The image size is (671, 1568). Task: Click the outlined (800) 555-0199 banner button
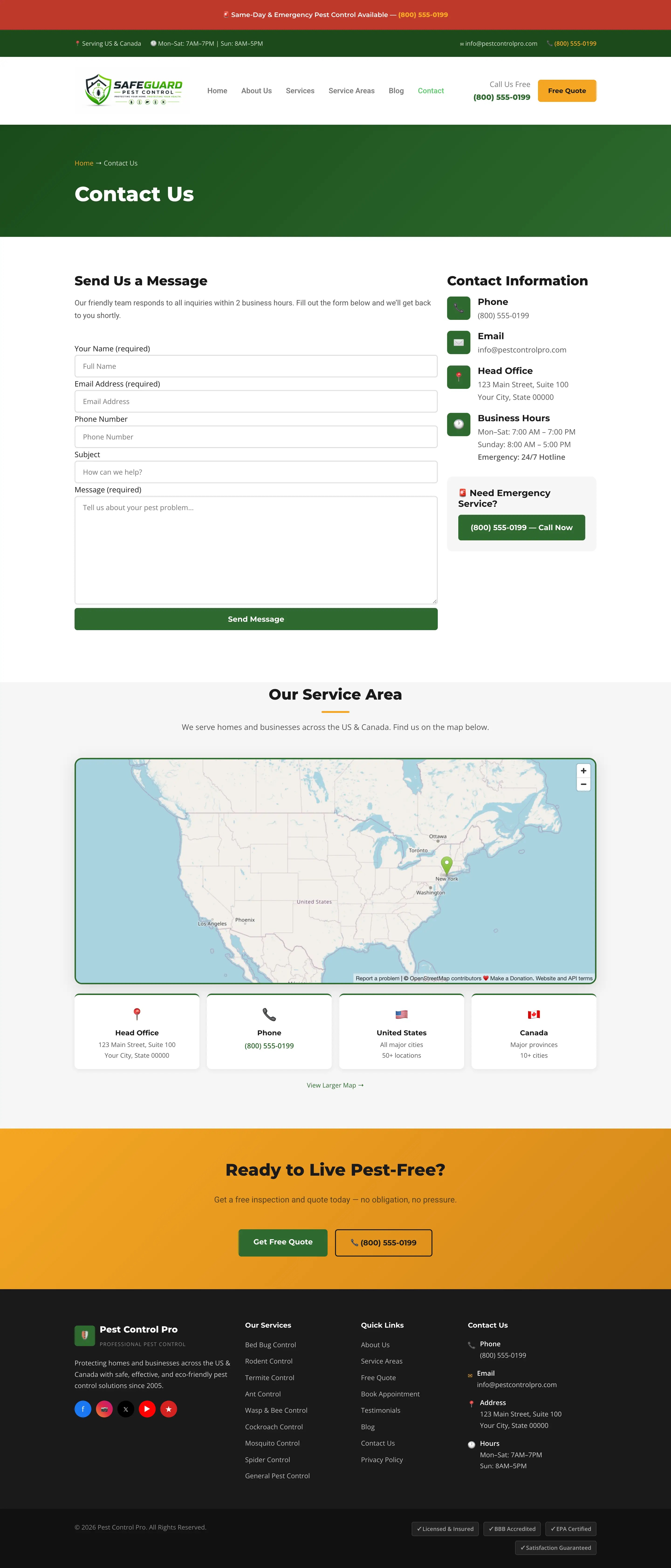pyautogui.click(x=384, y=1242)
